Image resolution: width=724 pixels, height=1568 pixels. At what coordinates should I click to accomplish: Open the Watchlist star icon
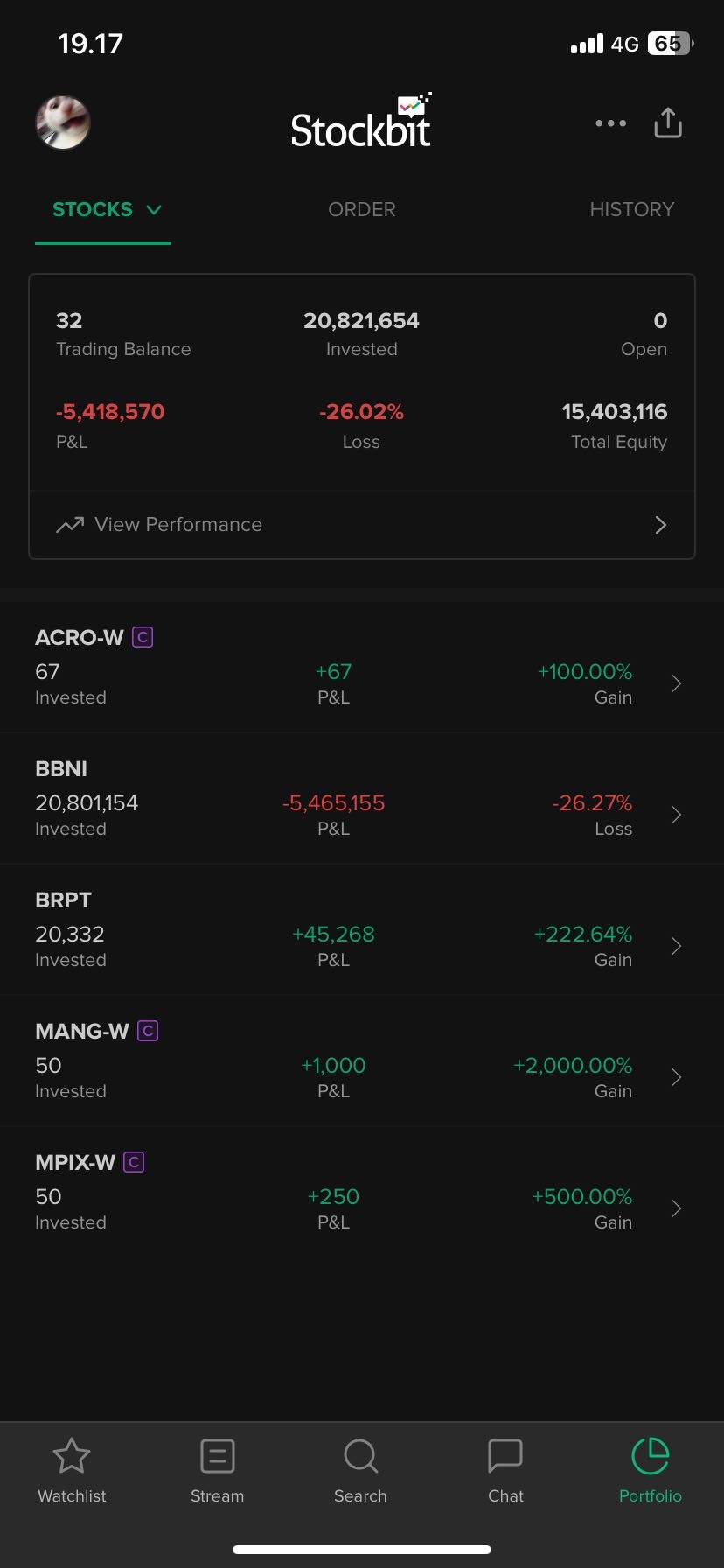(72, 1456)
